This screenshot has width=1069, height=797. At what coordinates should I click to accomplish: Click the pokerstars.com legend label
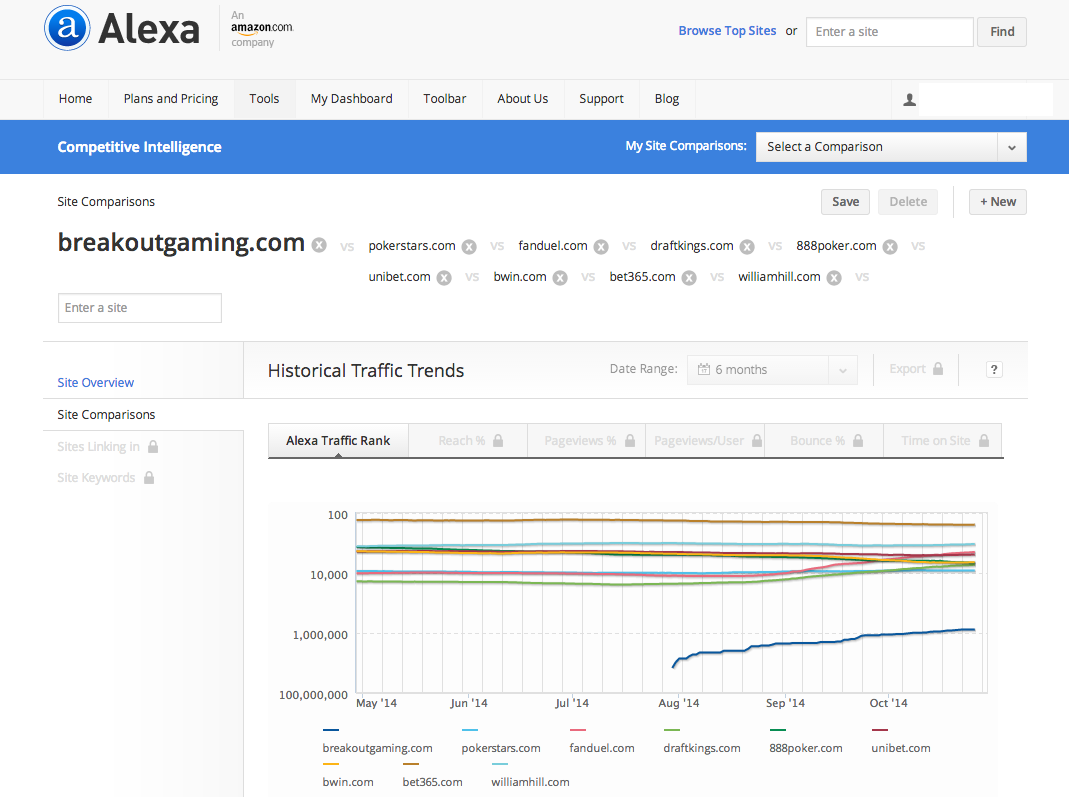pos(500,748)
